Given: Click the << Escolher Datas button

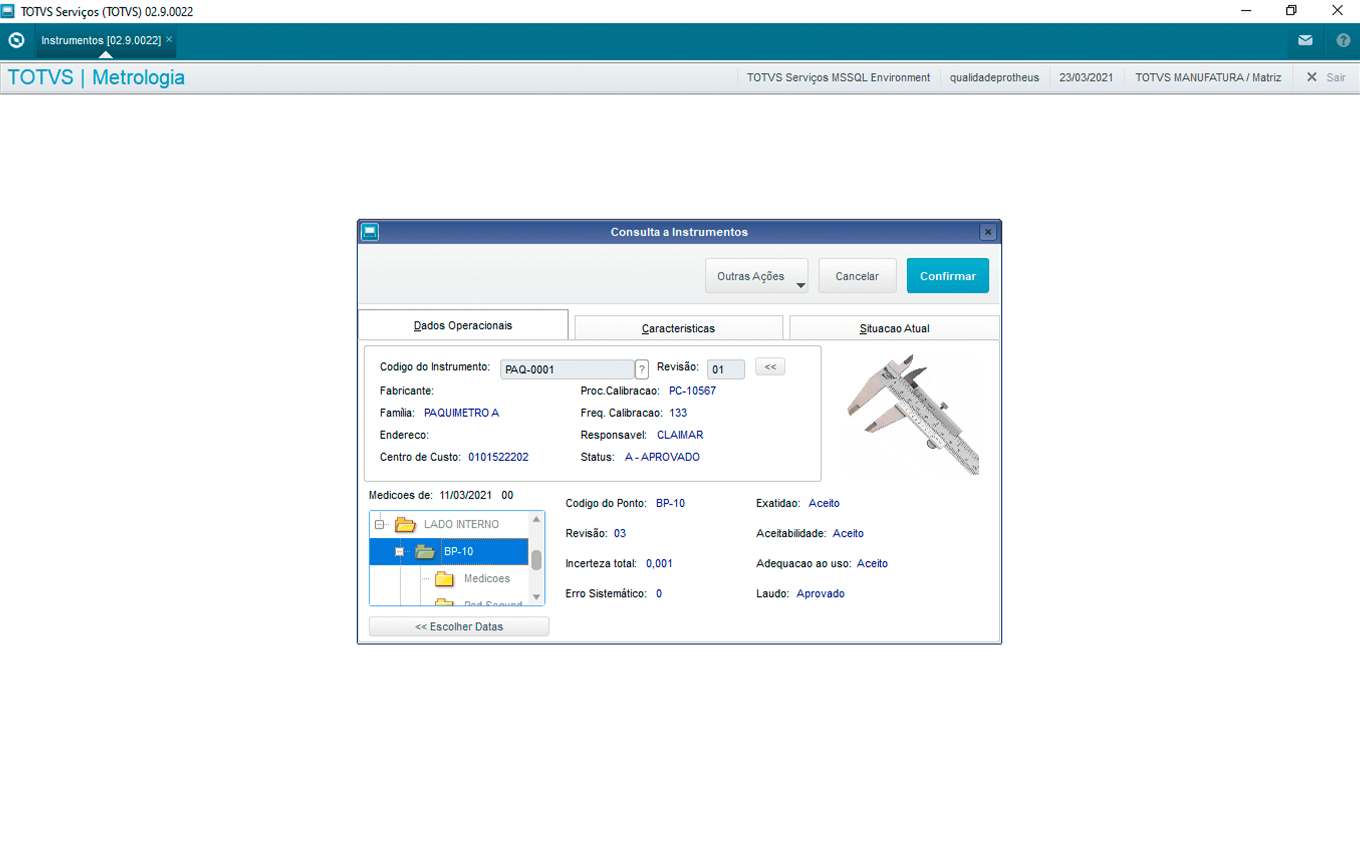Looking at the screenshot, I should (x=459, y=627).
